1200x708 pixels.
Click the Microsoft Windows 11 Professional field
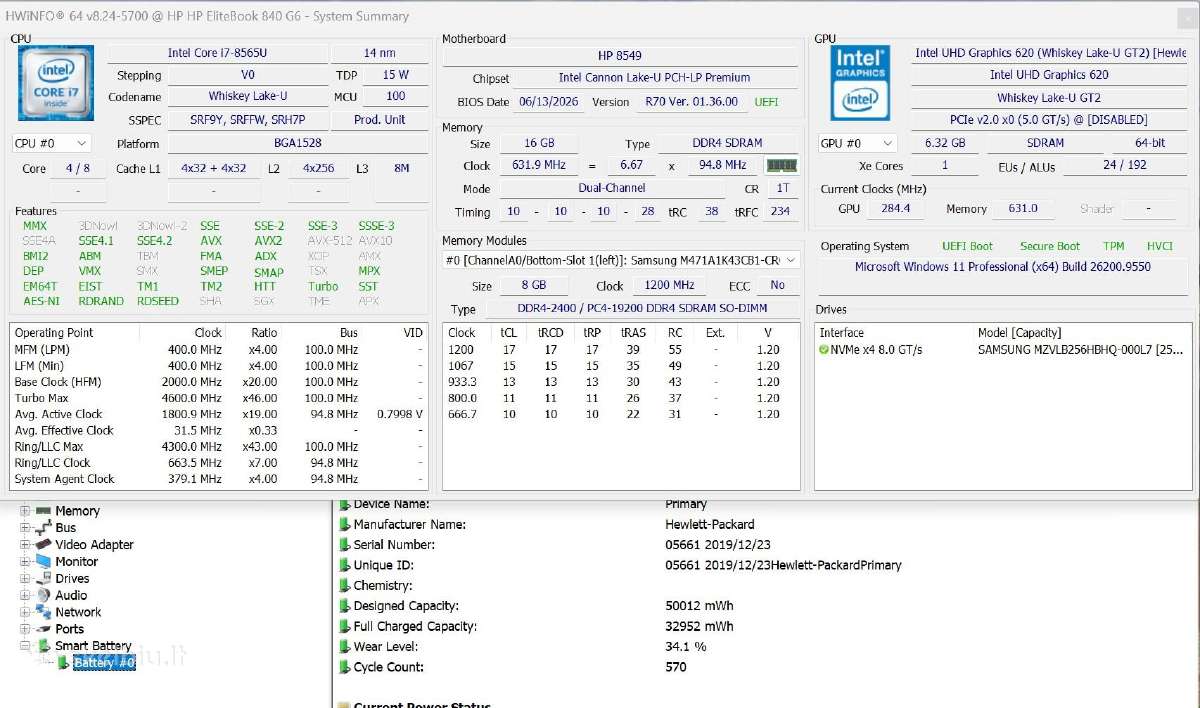(x=1002, y=267)
